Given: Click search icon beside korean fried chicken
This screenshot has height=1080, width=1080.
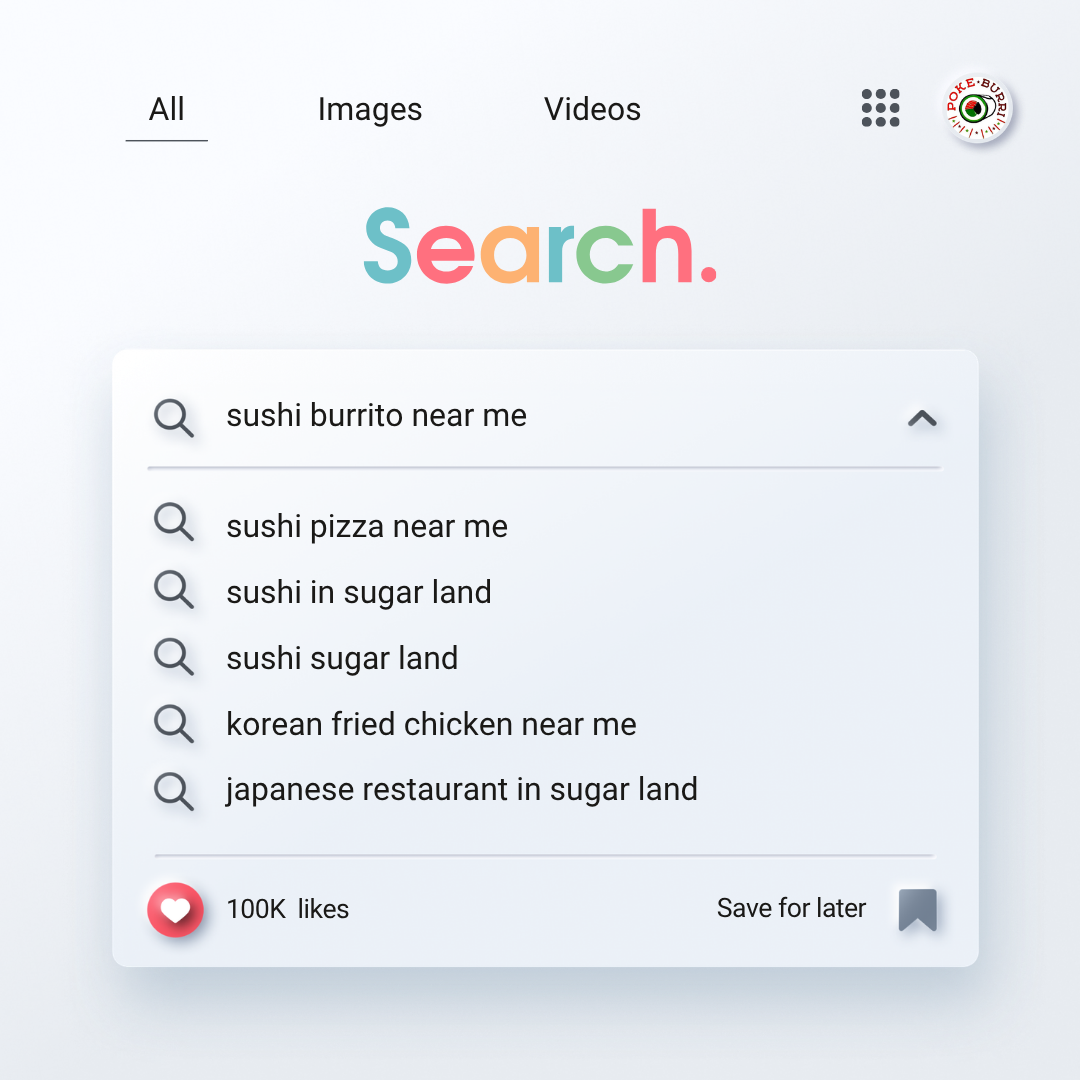Looking at the screenshot, I should click(174, 723).
